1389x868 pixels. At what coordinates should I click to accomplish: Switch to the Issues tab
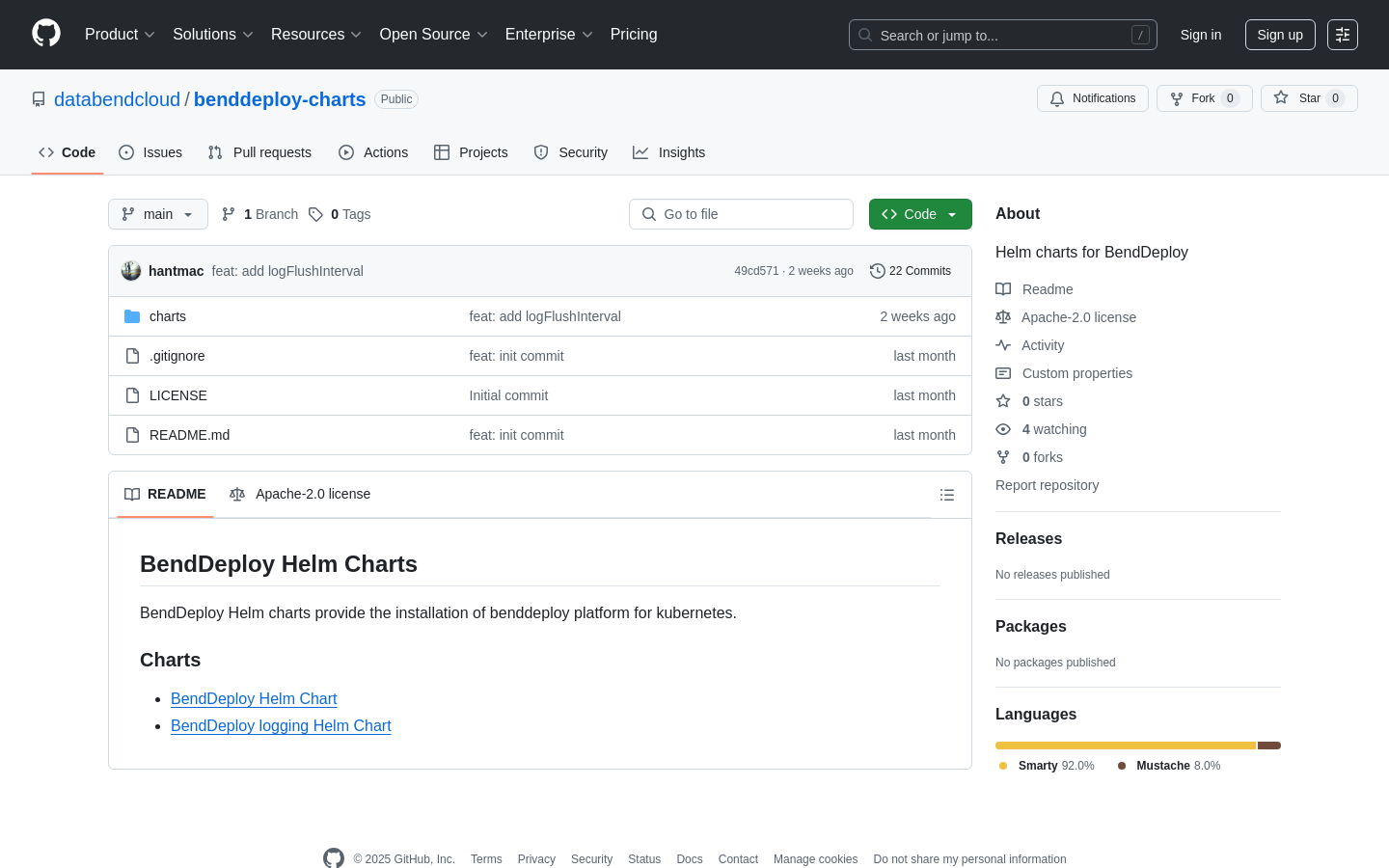[150, 152]
